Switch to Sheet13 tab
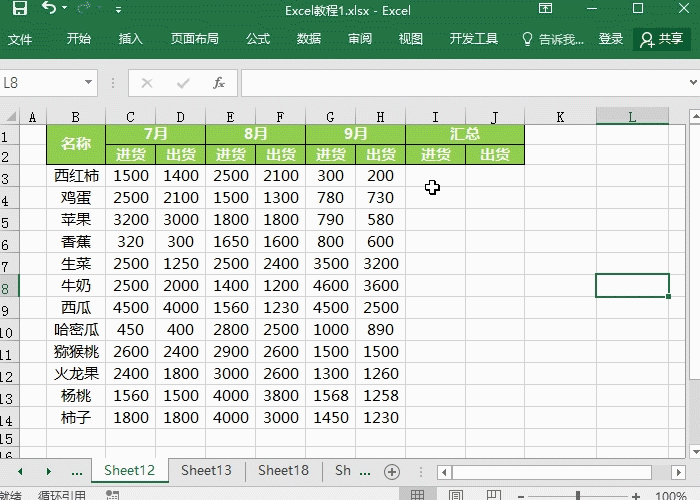700x500 pixels. pos(206,471)
